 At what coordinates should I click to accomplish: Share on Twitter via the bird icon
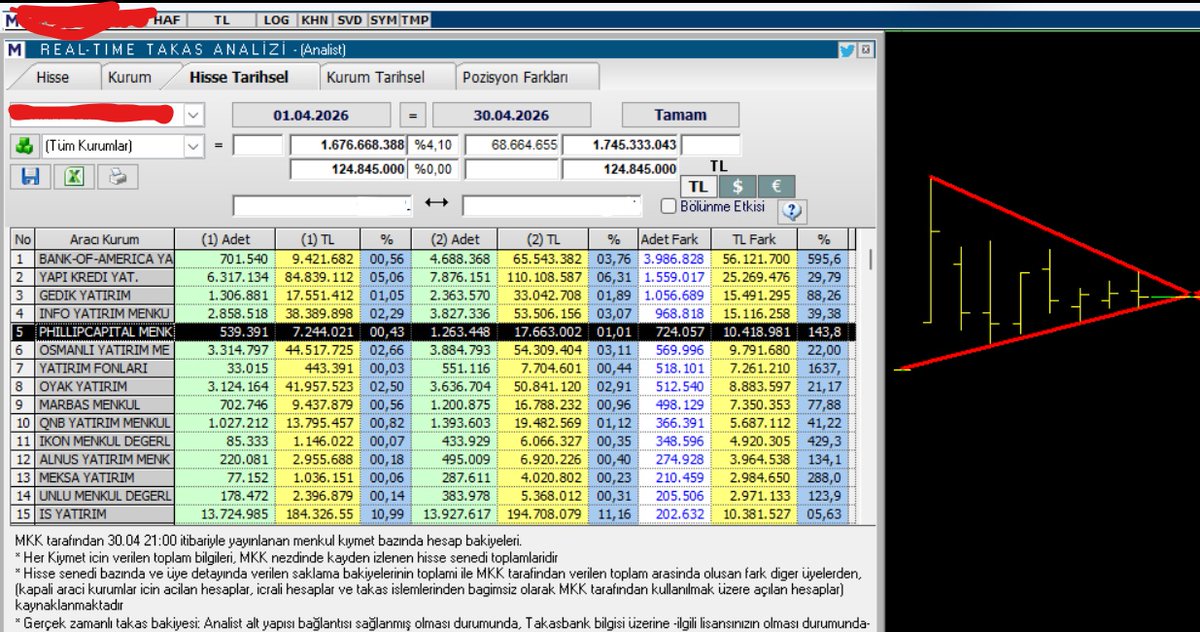[x=847, y=50]
